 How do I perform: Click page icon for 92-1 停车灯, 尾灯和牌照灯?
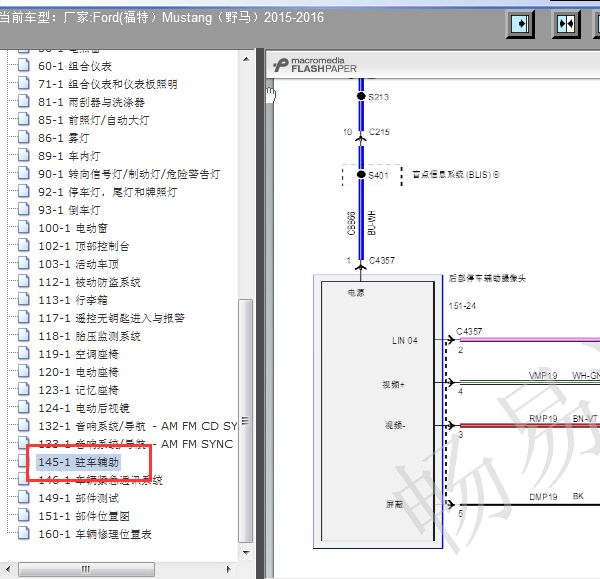click(24, 191)
